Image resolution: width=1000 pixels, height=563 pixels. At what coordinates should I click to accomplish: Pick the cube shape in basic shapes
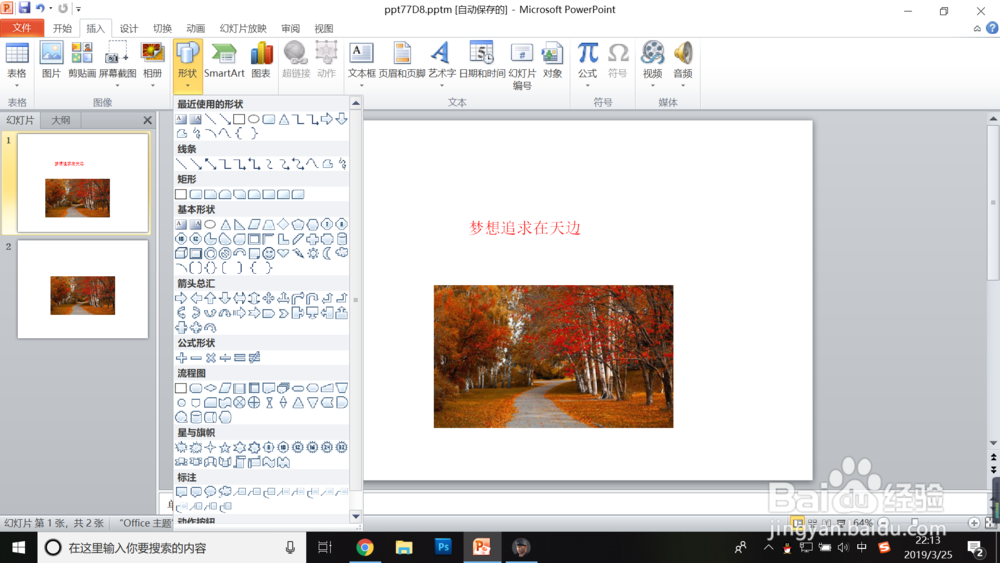(181, 254)
